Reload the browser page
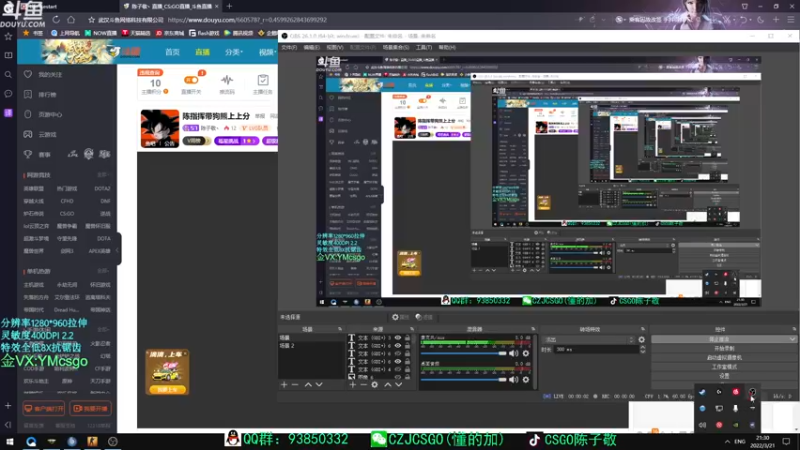This screenshot has width=800, height=450. (x=56, y=20)
